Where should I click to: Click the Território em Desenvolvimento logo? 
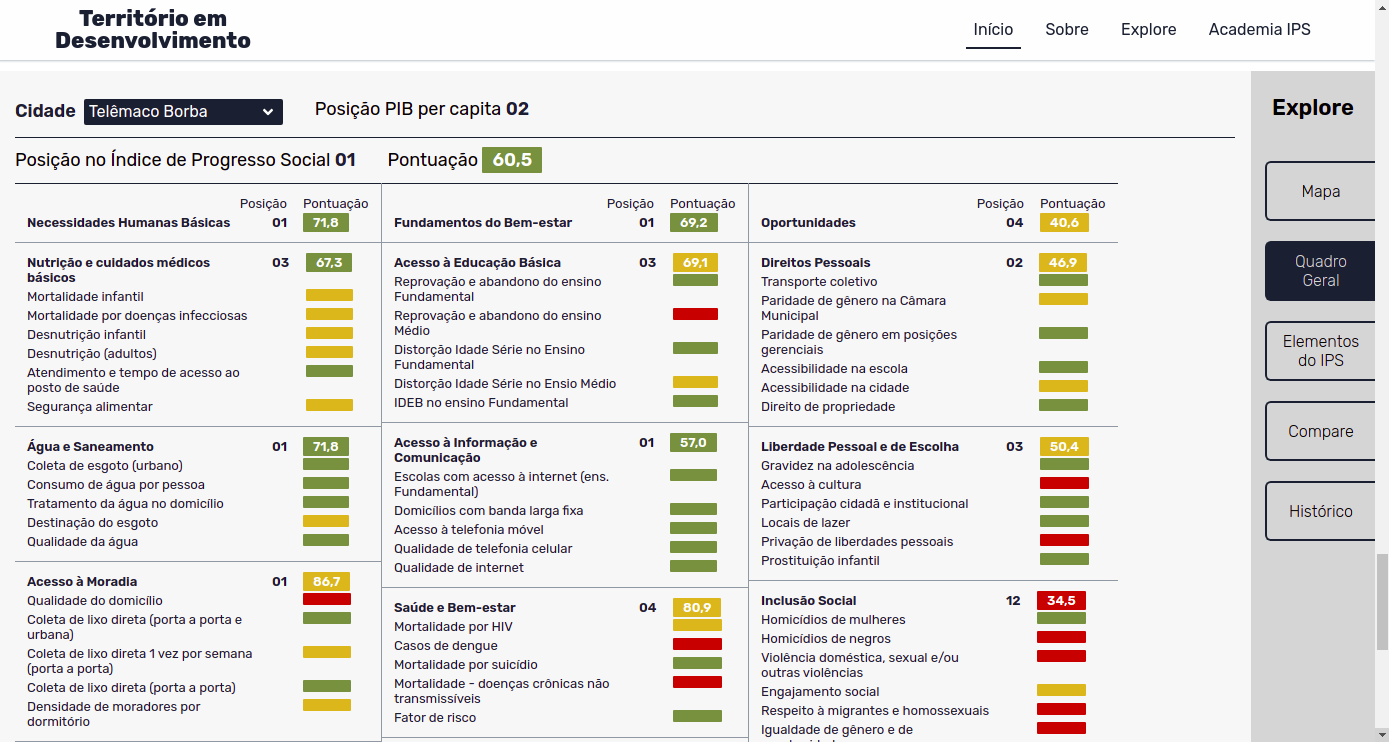153,30
